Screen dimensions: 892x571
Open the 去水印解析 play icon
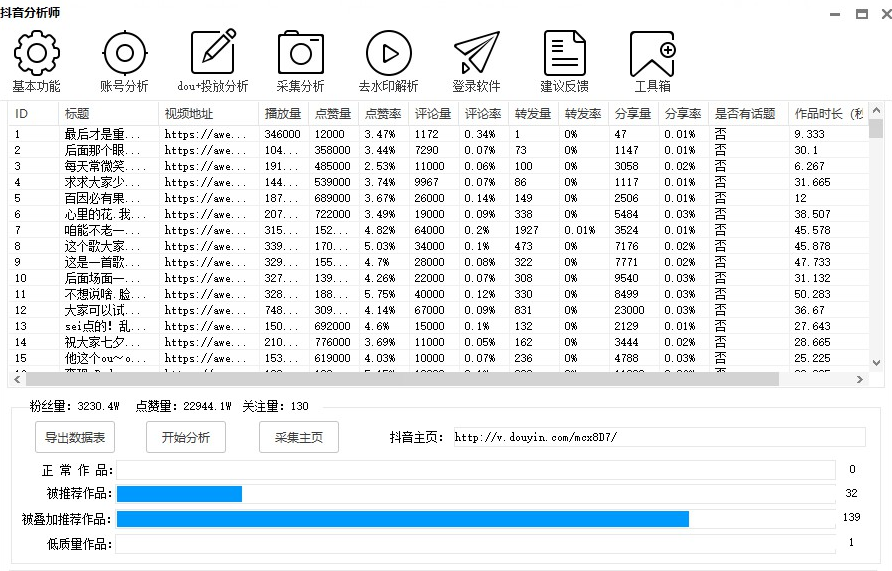(388, 53)
